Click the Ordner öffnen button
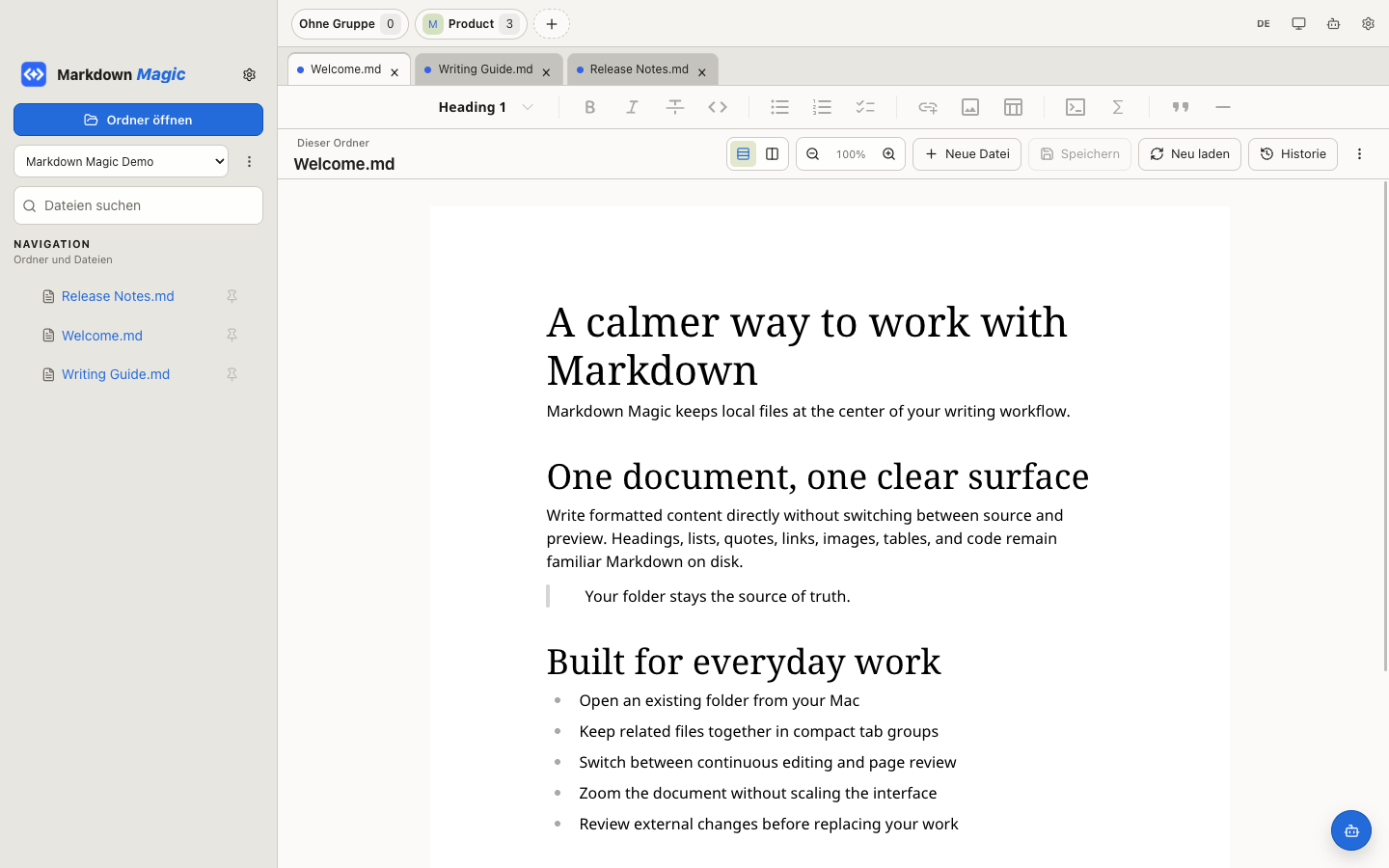 (x=138, y=120)
